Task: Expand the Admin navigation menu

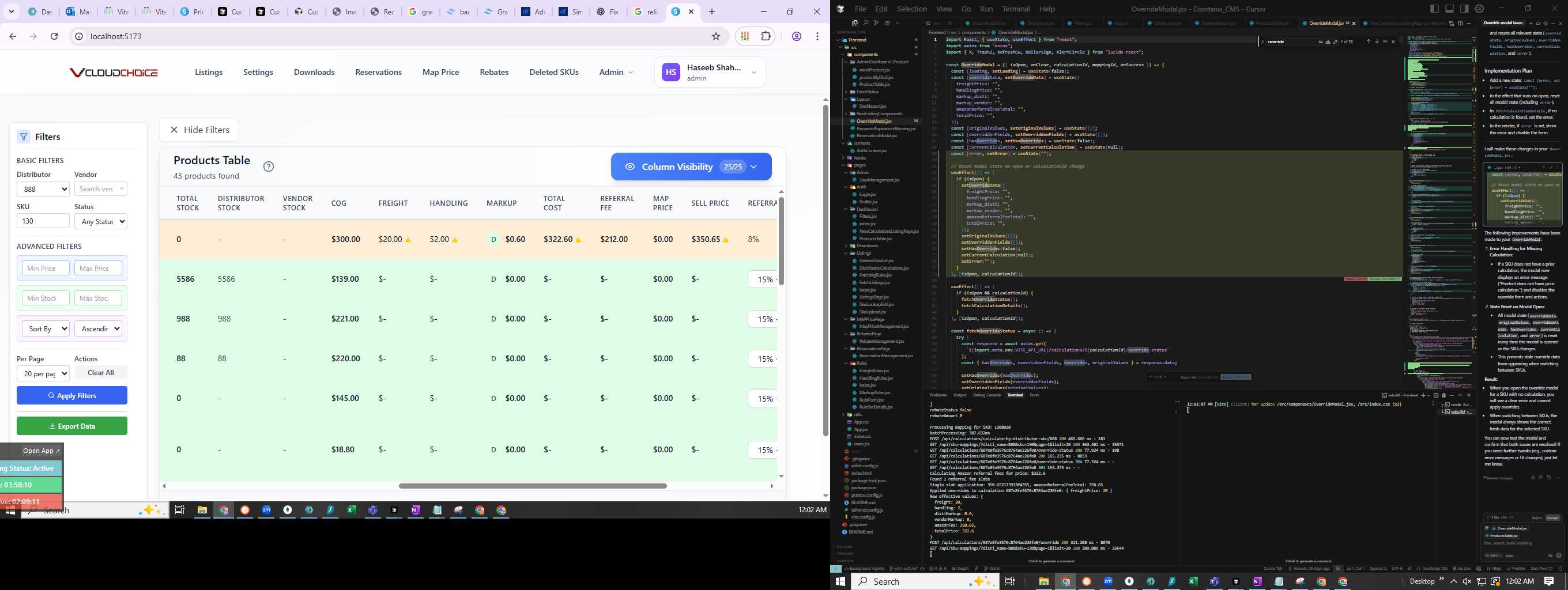Action: click(x=616, y=72)
